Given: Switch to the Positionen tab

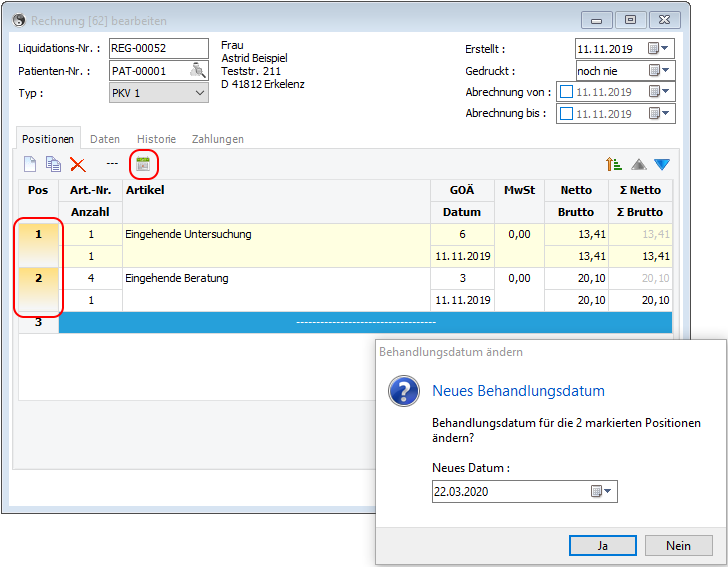Looking at the screenshot, I should point(48,139).
